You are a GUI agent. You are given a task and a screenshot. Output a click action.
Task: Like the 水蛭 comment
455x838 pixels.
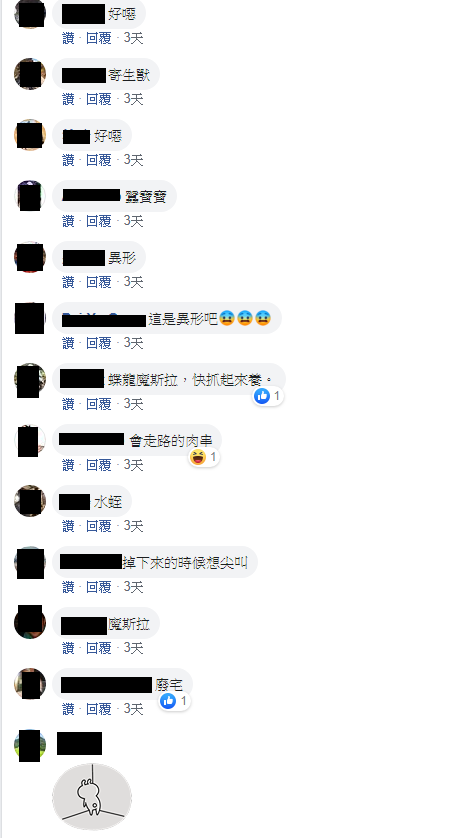click(x=68, y=526)
